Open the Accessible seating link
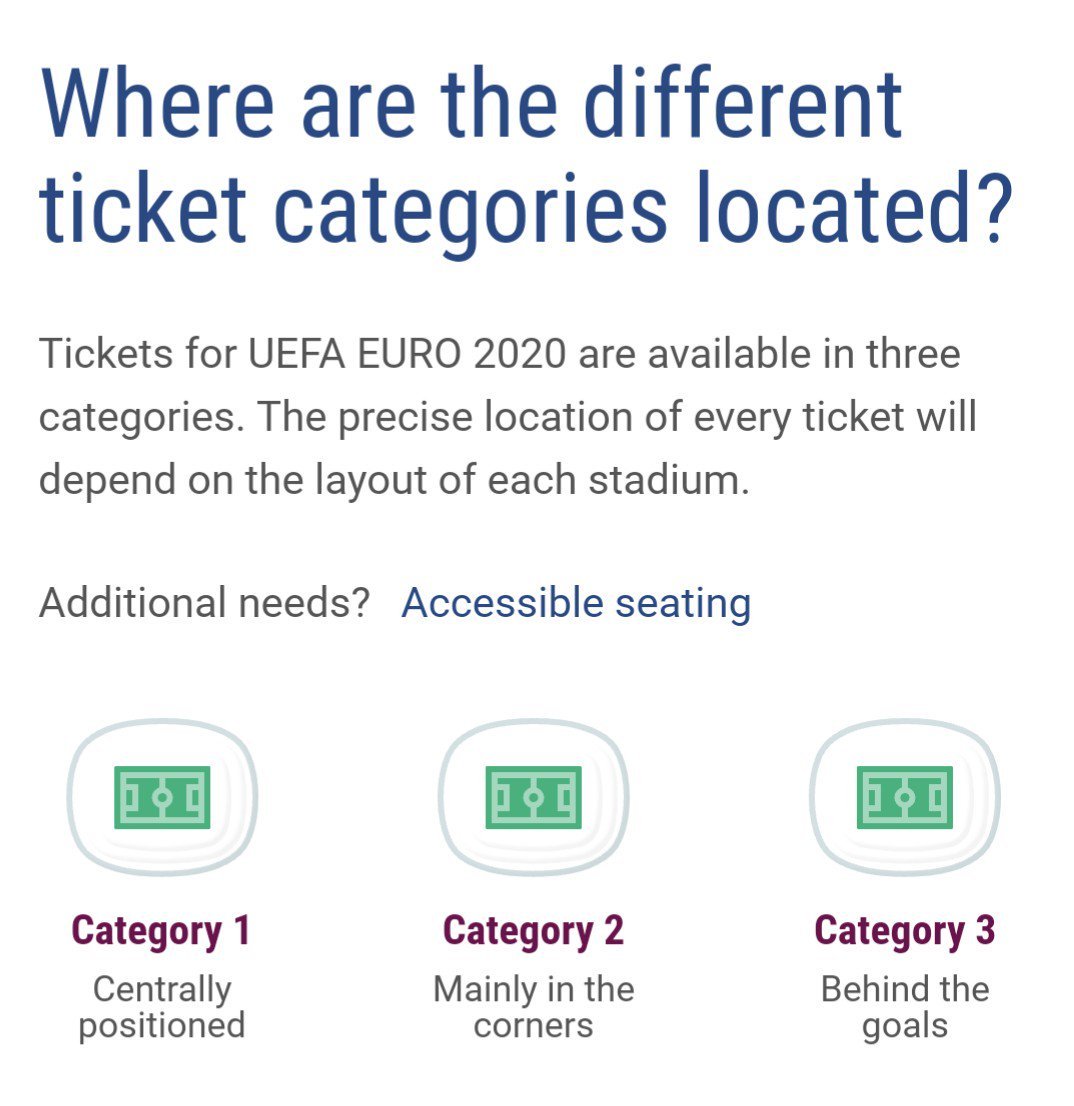This screenshot has width=1074, height=1106. pos(576,604)
